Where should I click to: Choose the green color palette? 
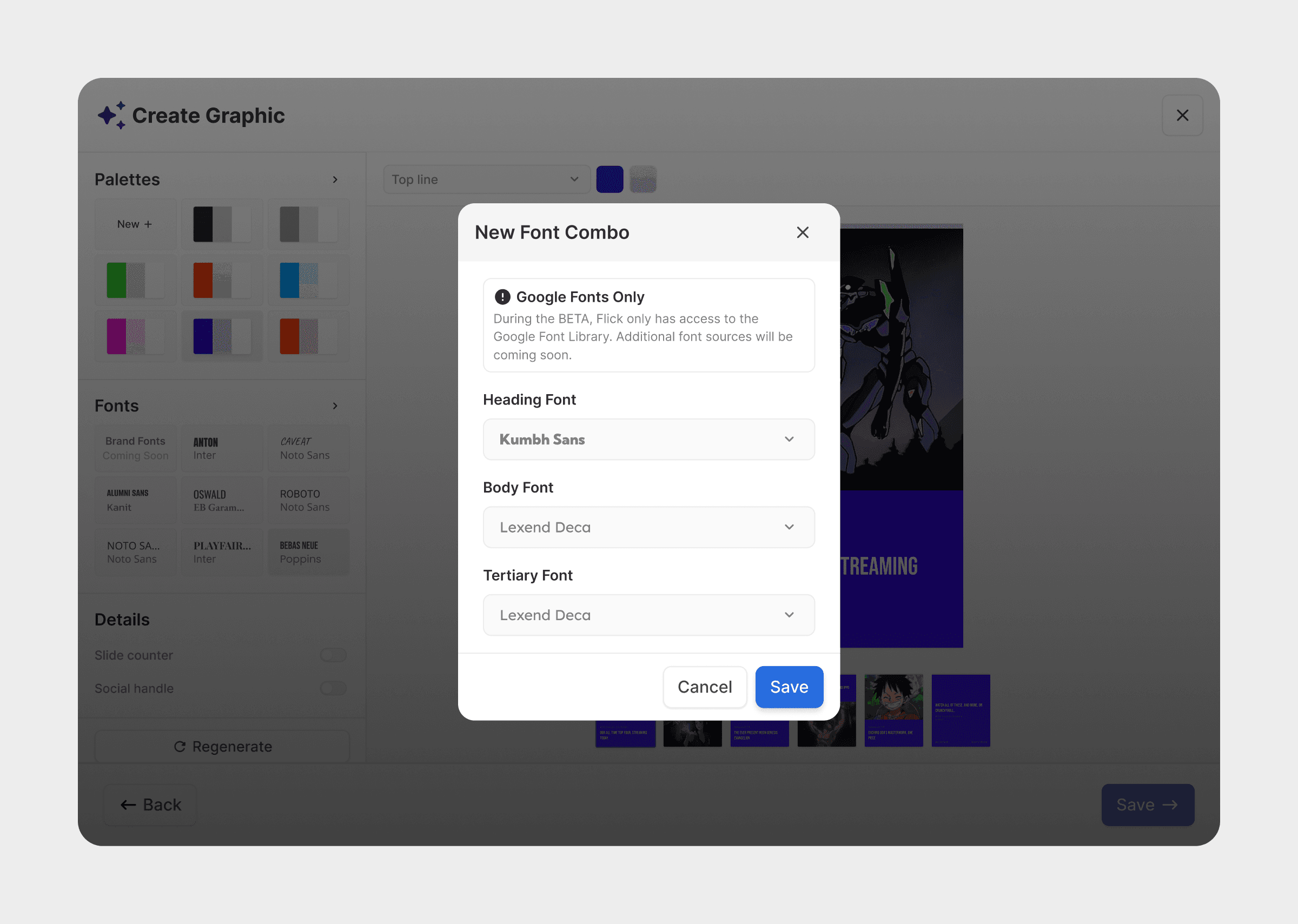coord(135,281)
